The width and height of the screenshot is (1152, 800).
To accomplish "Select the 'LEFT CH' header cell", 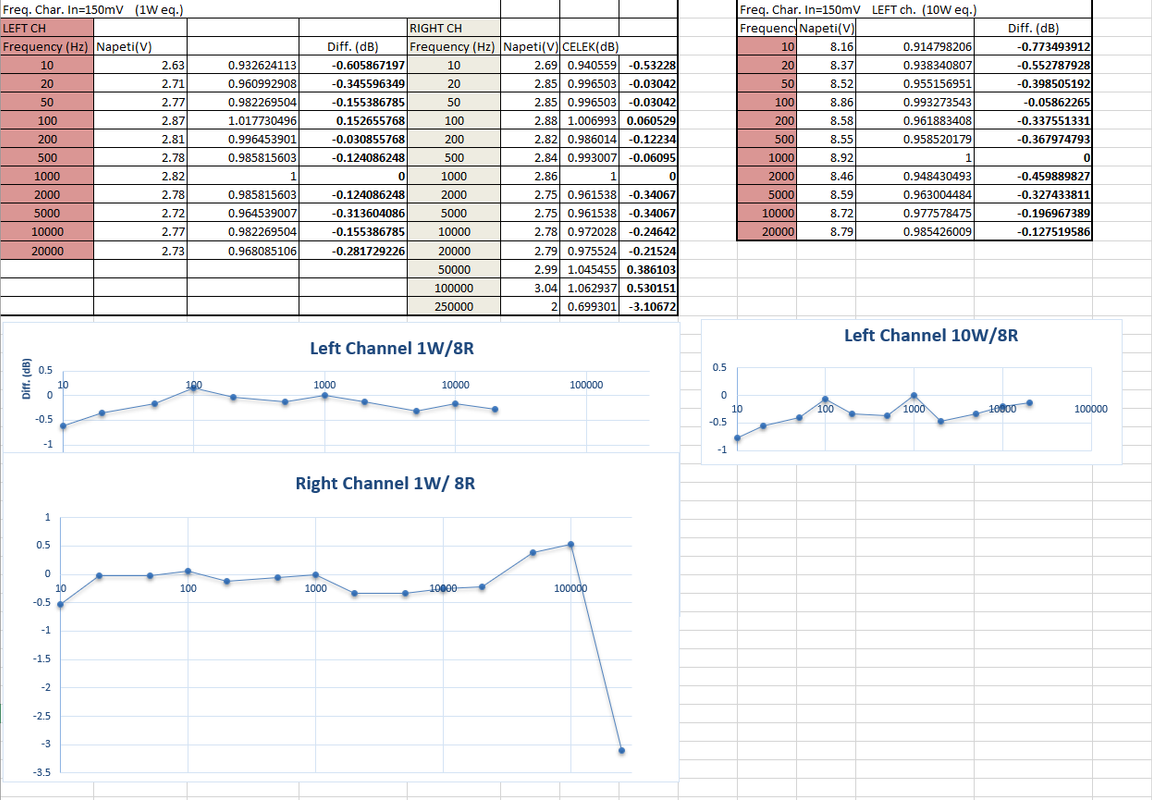I will [47, 28].
